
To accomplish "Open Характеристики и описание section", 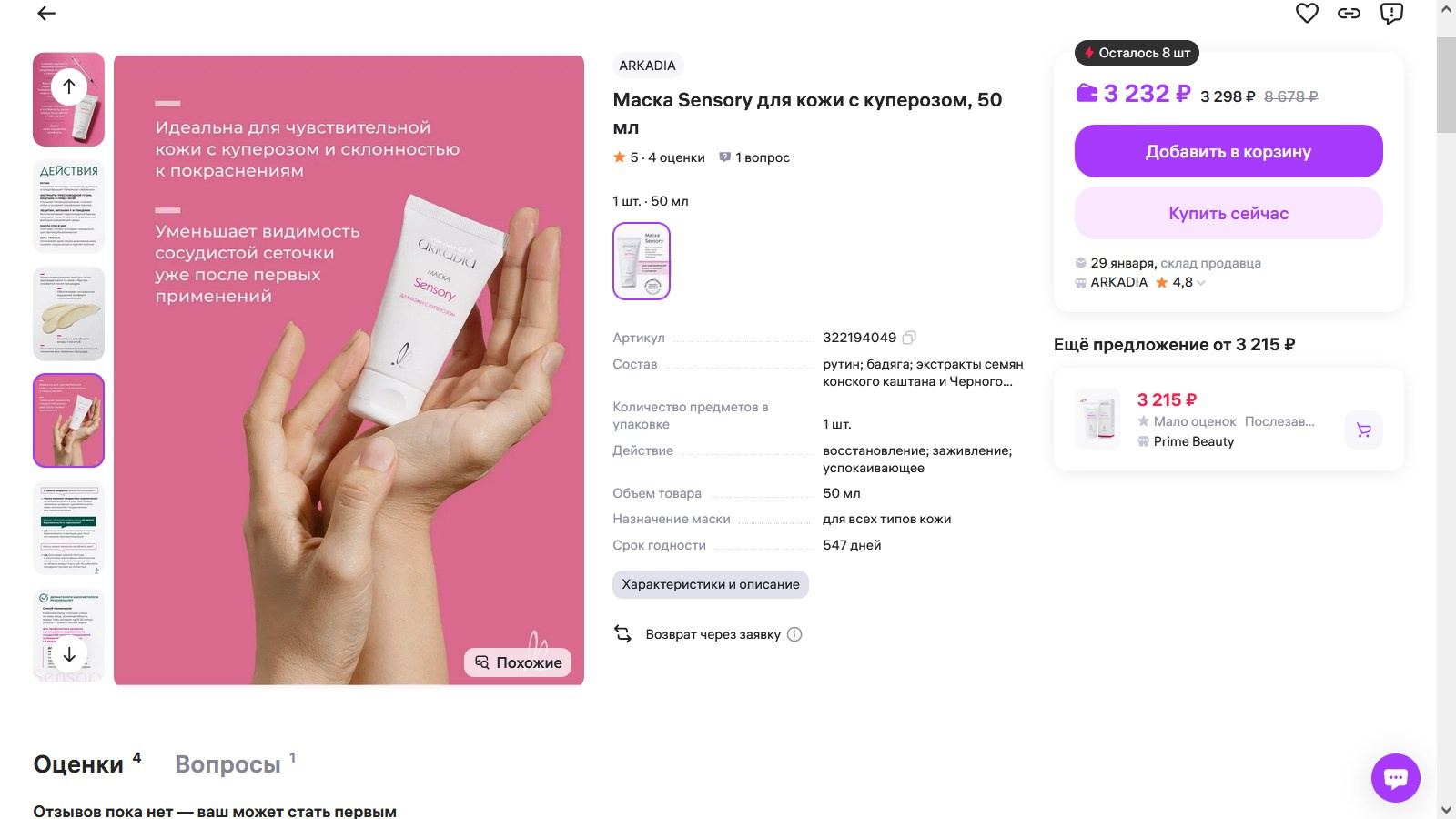I will pos(711,584).
